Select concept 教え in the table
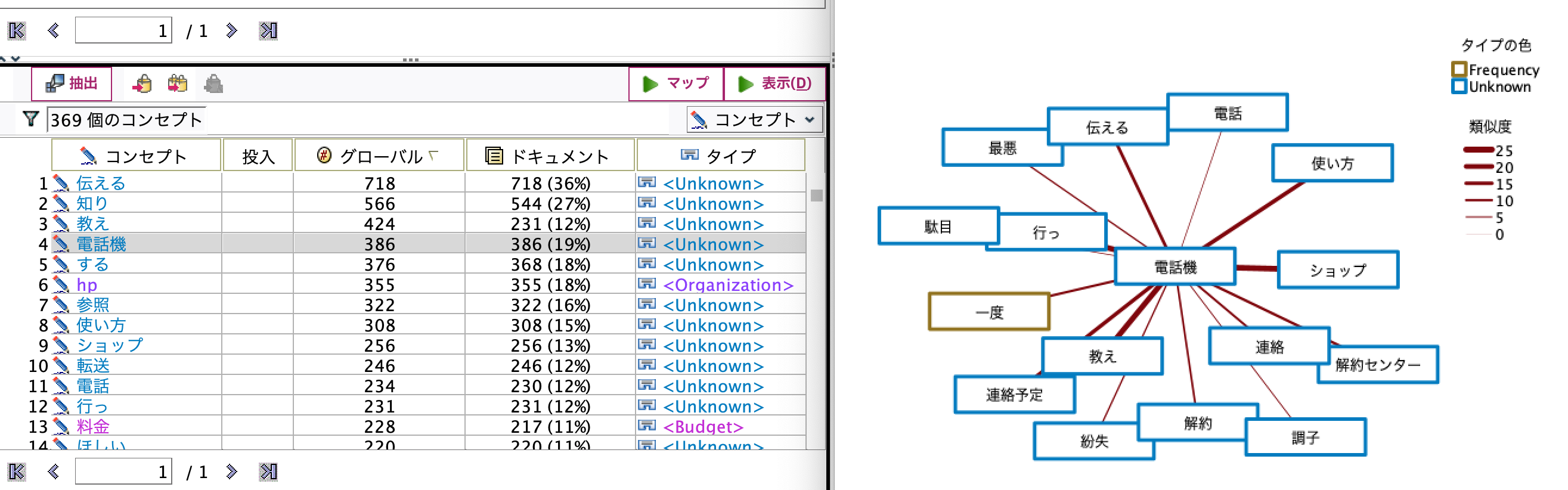 pos(92,224)
